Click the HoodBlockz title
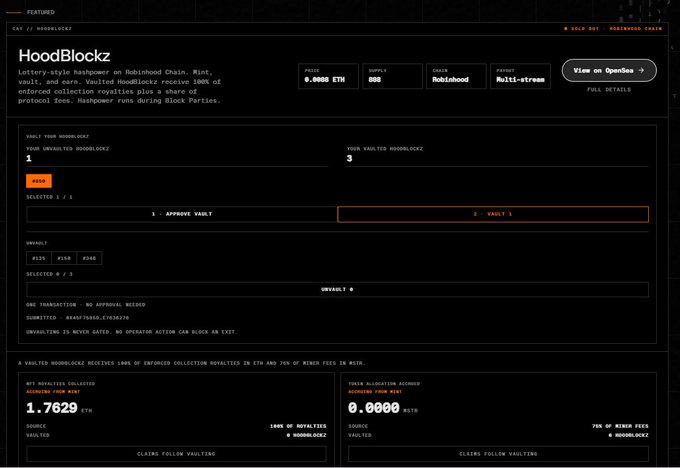The height and width of the screenshot is (468, 680). tap(64, 56)
